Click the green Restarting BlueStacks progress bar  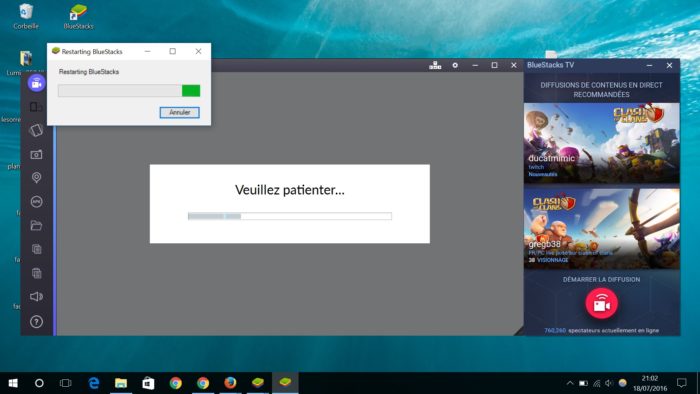pos(129,91)
